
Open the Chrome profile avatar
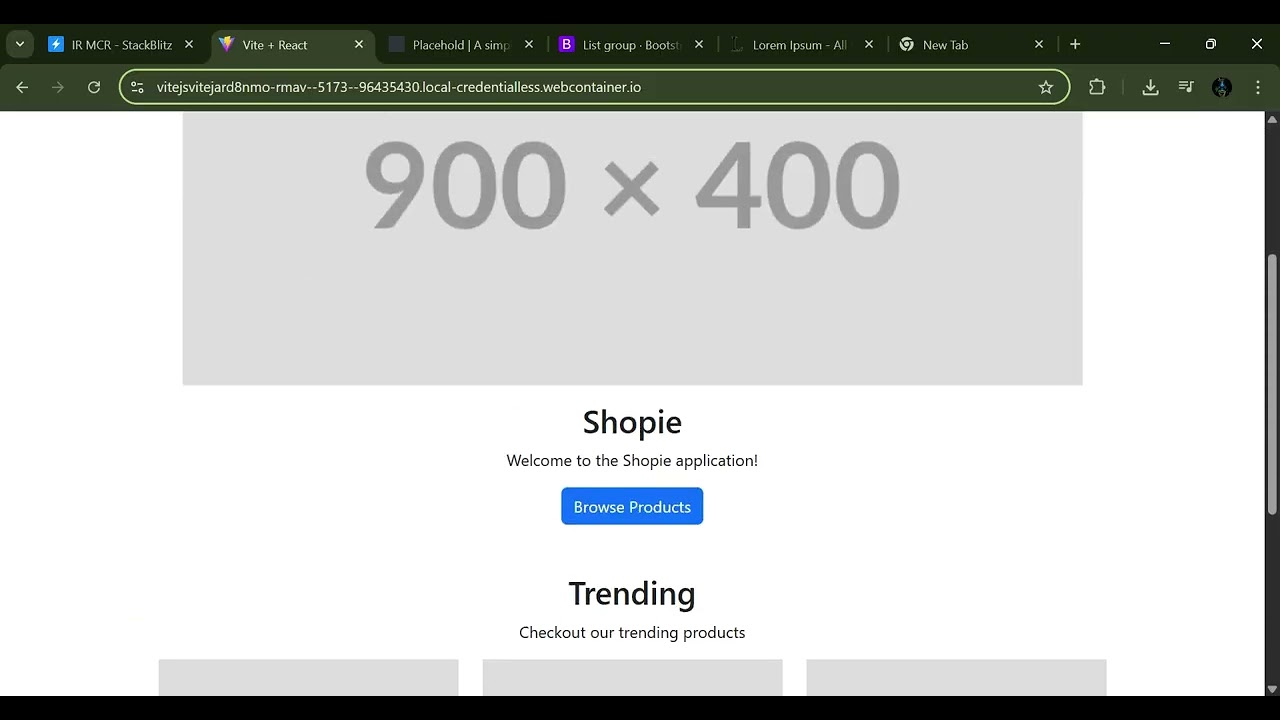(1222, 87)
